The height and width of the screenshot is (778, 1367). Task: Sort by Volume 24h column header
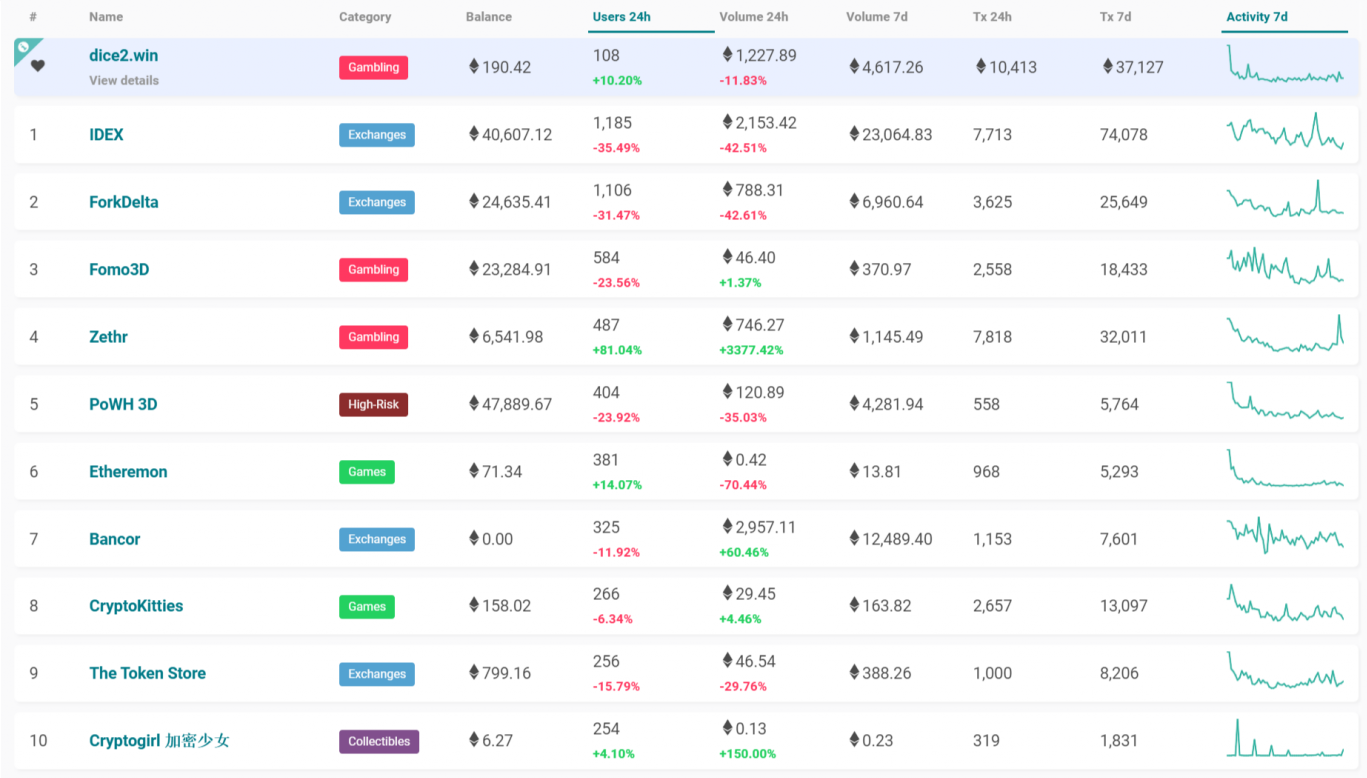[x=753, y=17]
